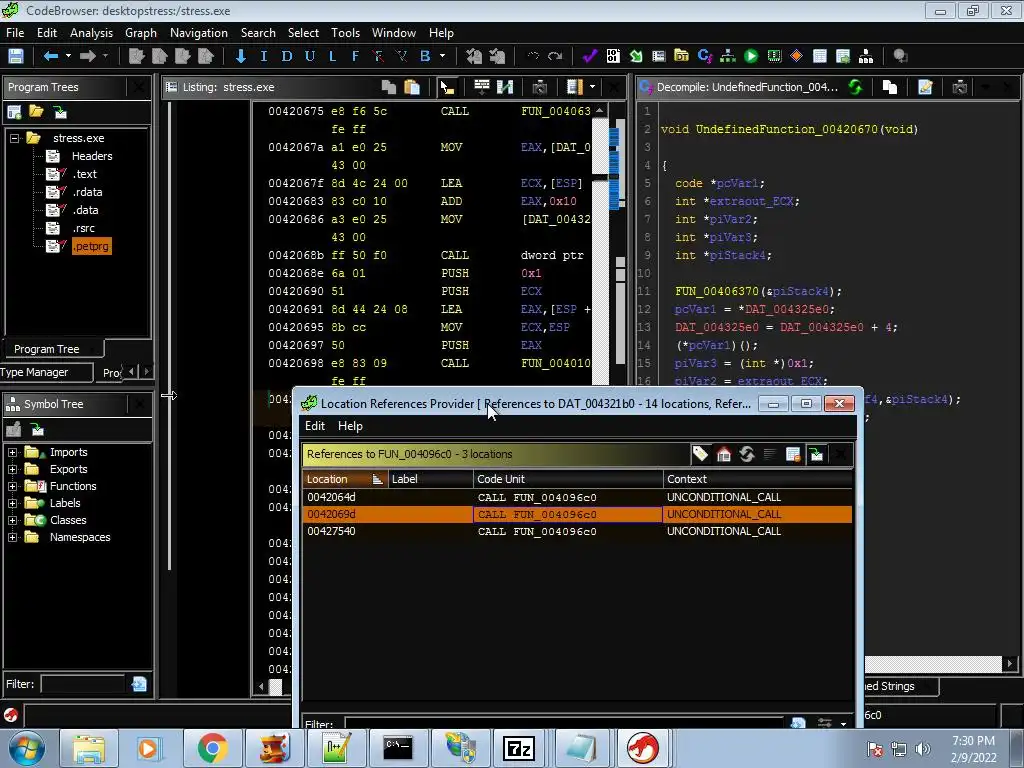The height and width of the screenshot is (768, 1024).
Task: Select the .petprg section in Program Trees
Action: click(x=91, y=246)
